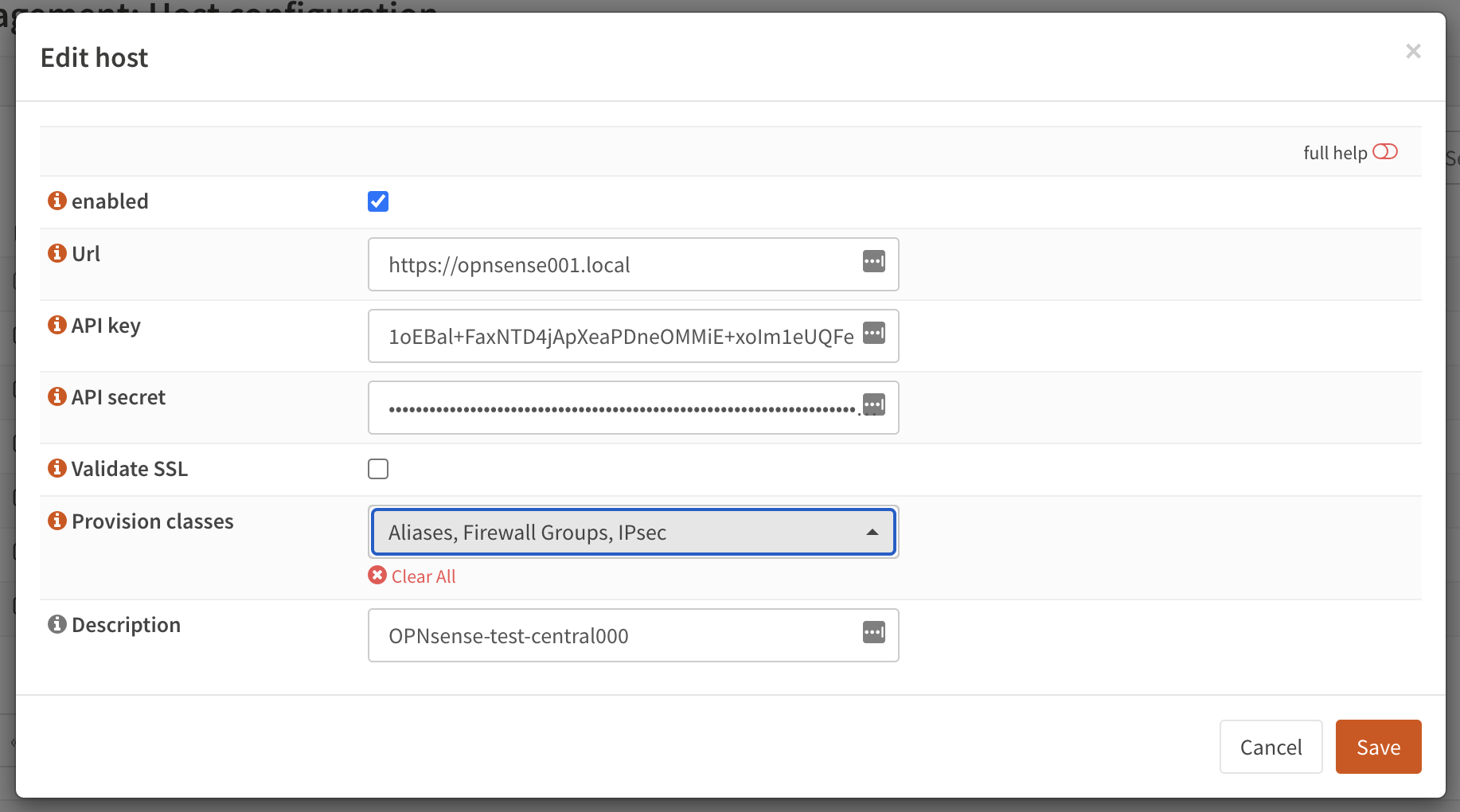Click info icon beside Provision classes
The image size is (1460, 812).
point(57,521)
